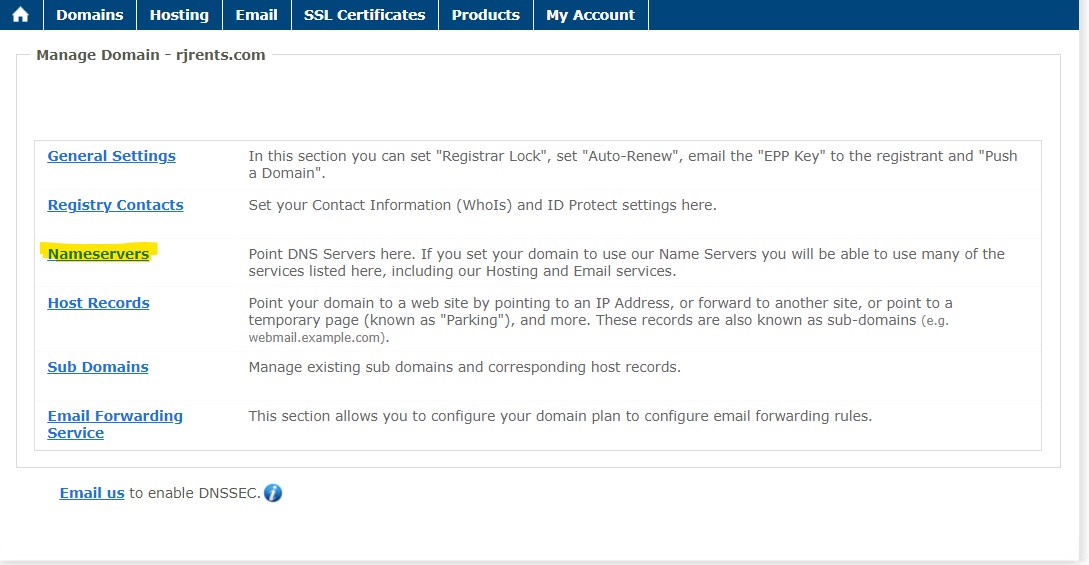Open the My Account menu

(590, 15)
